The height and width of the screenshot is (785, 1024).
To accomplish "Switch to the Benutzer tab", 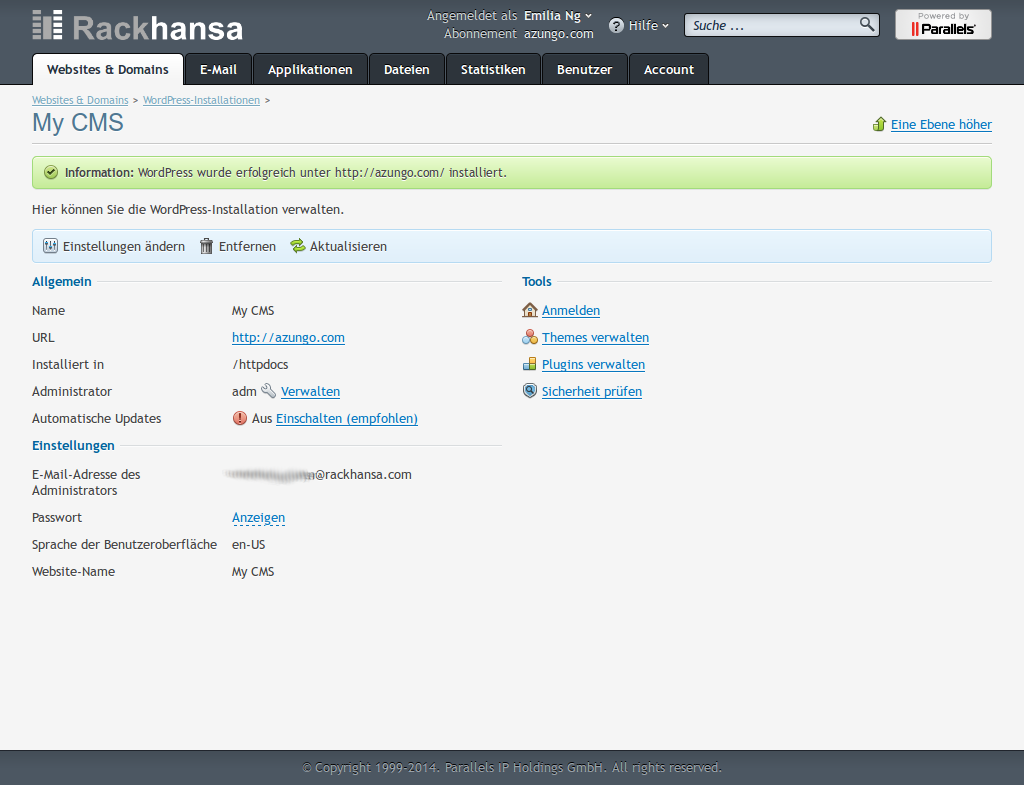I will click(584, 69).
